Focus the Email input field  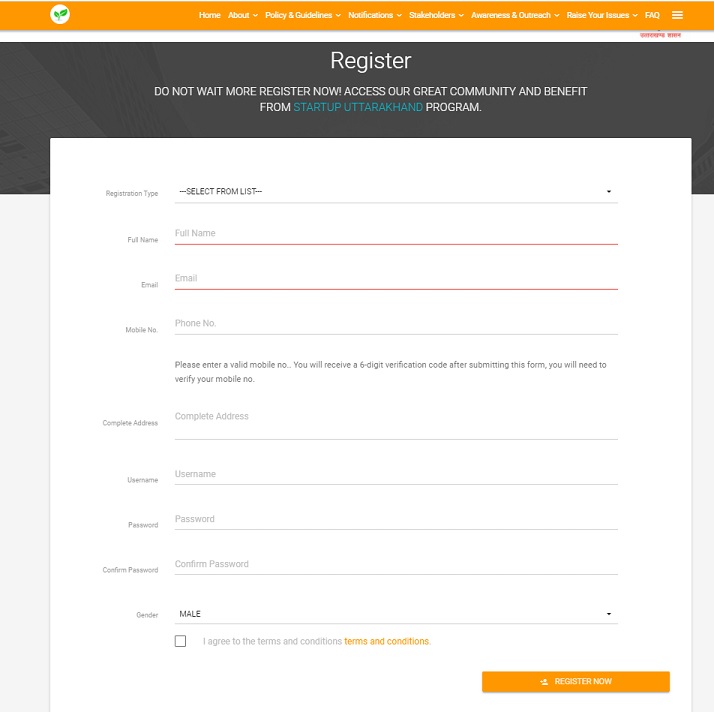(396, 279)
